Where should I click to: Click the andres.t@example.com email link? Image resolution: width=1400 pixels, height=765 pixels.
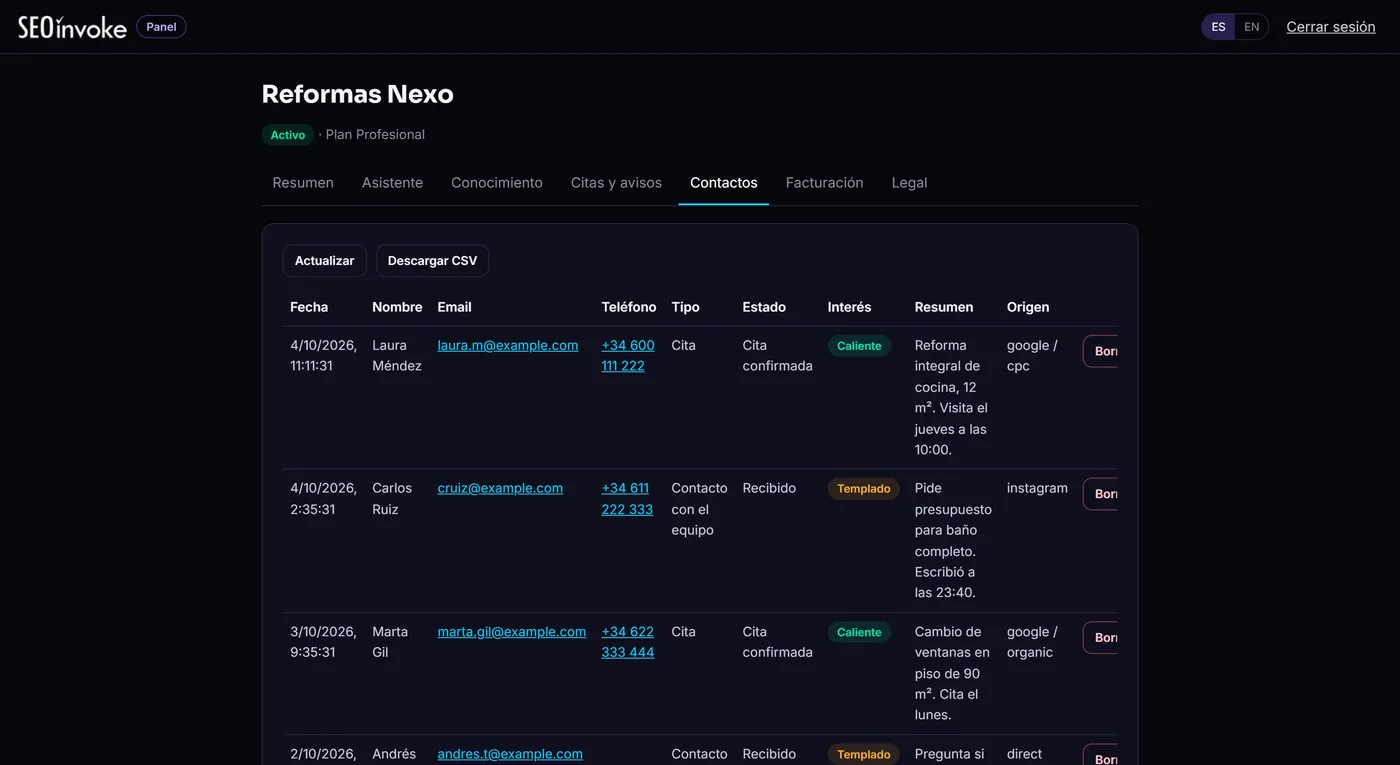(510, 754)
